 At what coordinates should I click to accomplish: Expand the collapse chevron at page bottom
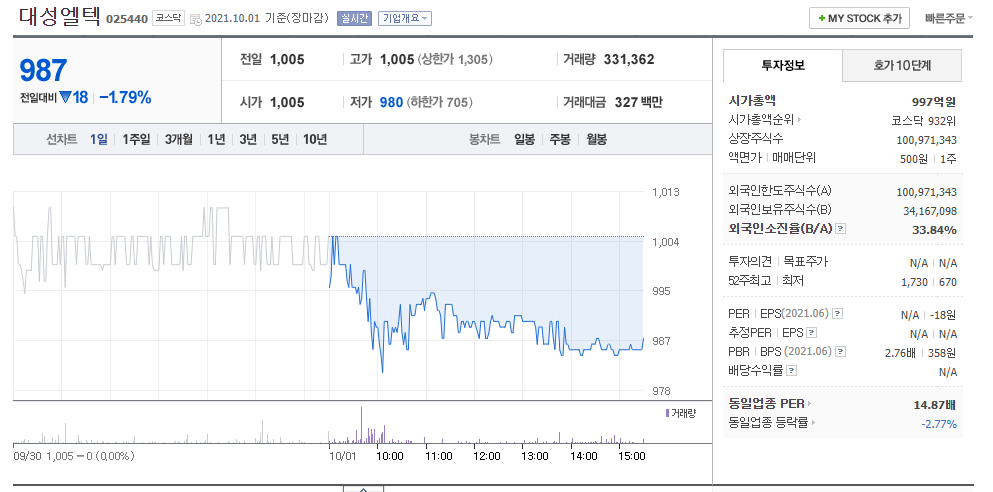[364, 488]
